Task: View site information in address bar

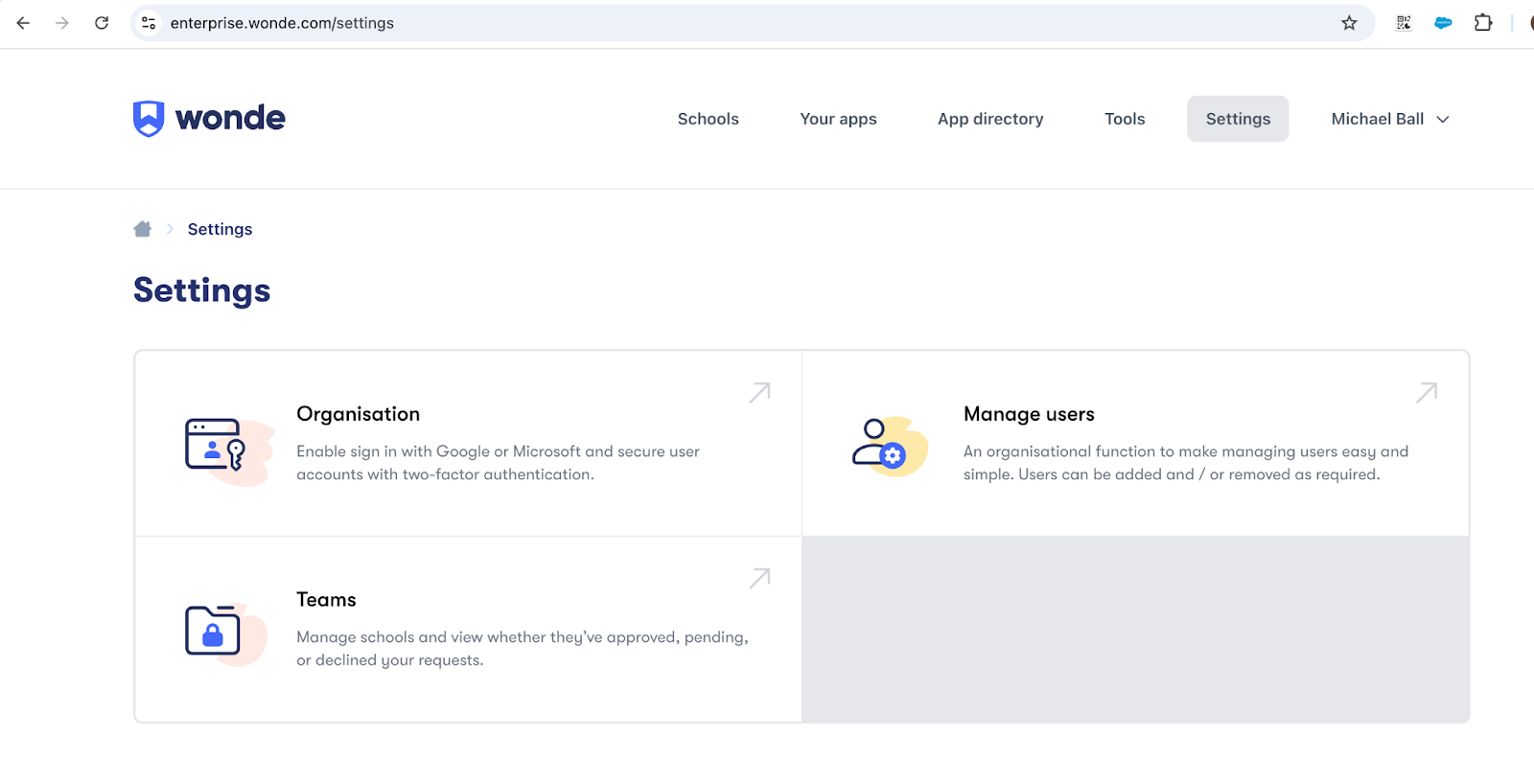Action: point(149,23)
